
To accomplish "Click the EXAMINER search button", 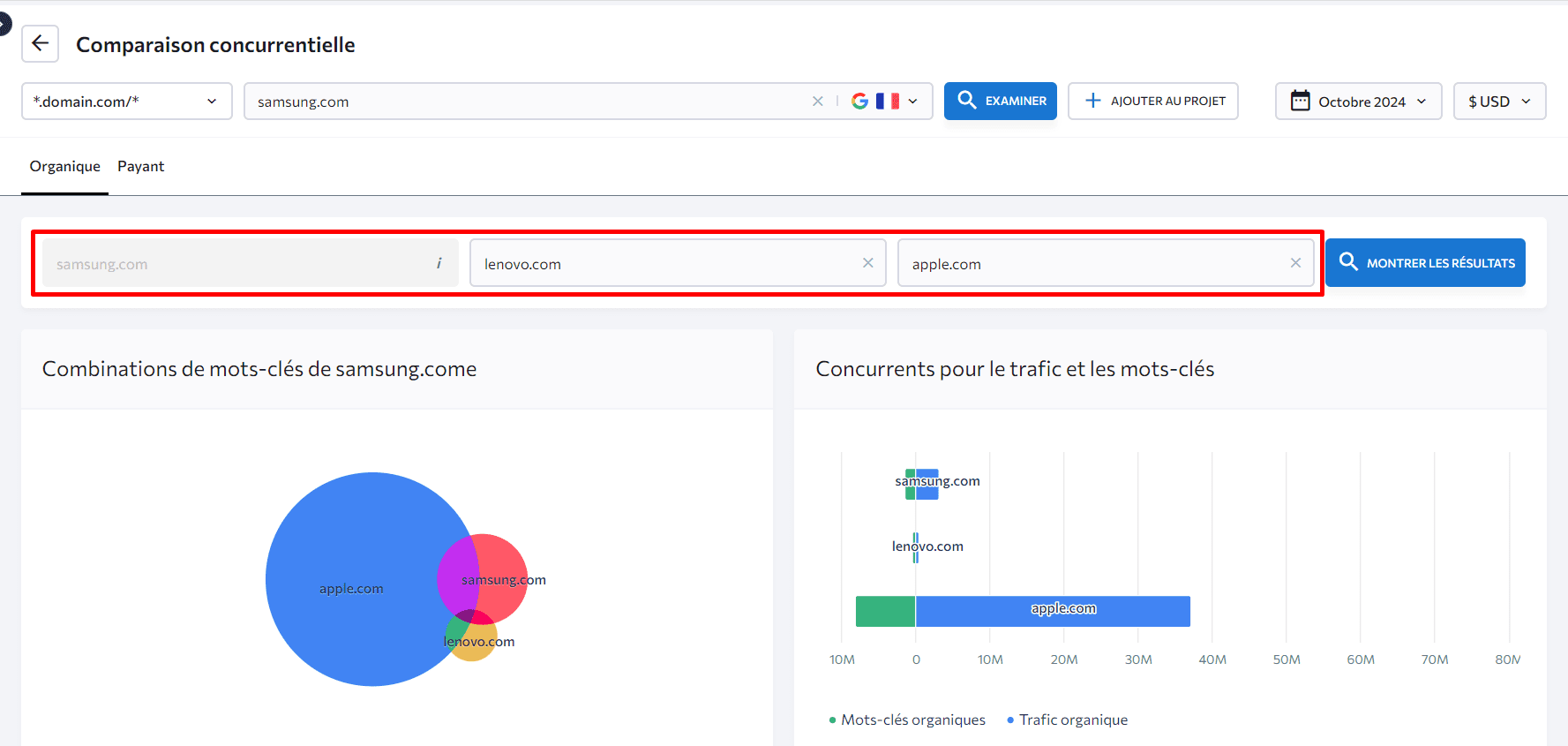I will tap(1001, 101).
